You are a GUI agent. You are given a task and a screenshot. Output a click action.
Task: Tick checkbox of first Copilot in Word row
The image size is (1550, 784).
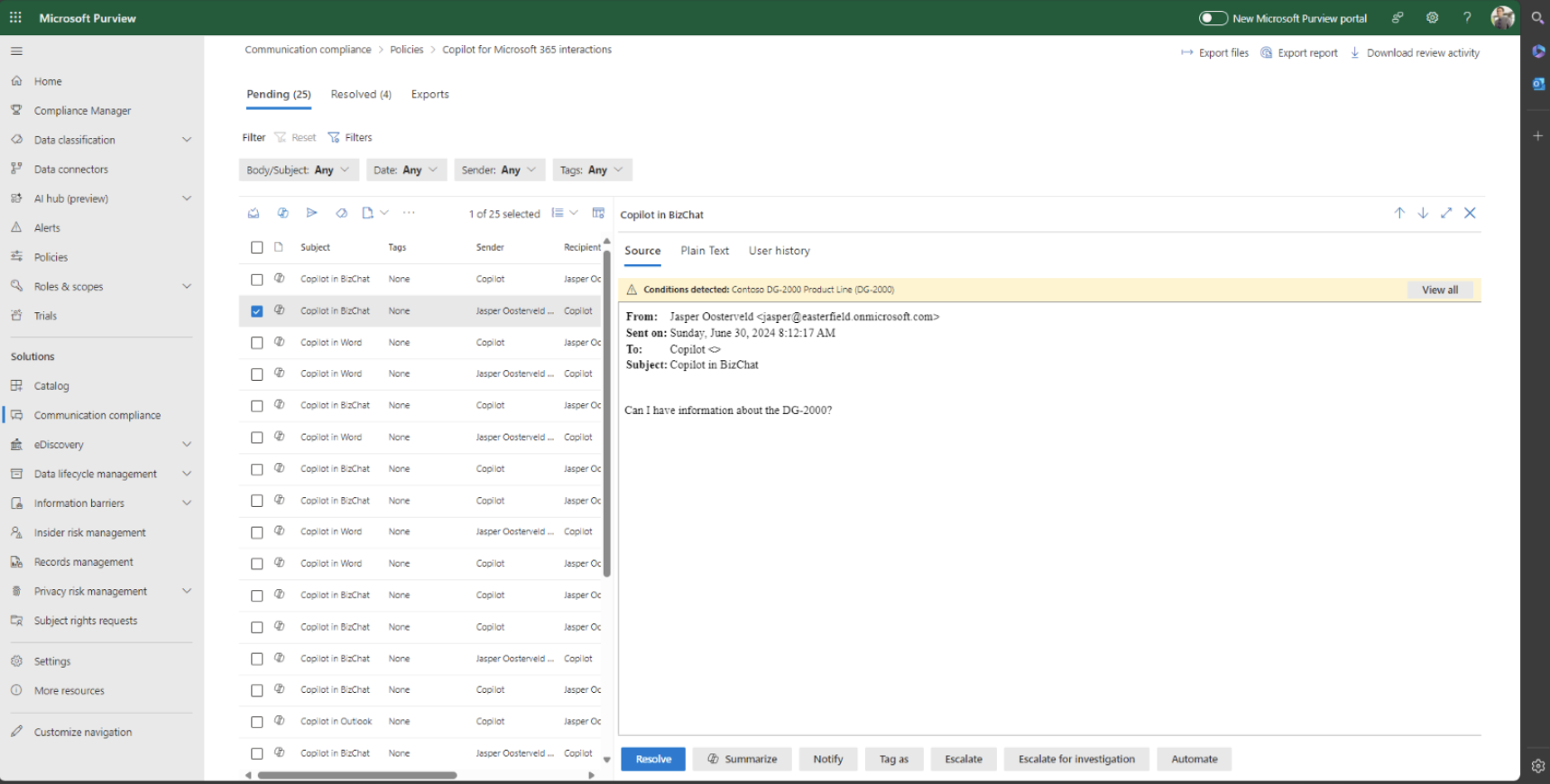point(257,343)
